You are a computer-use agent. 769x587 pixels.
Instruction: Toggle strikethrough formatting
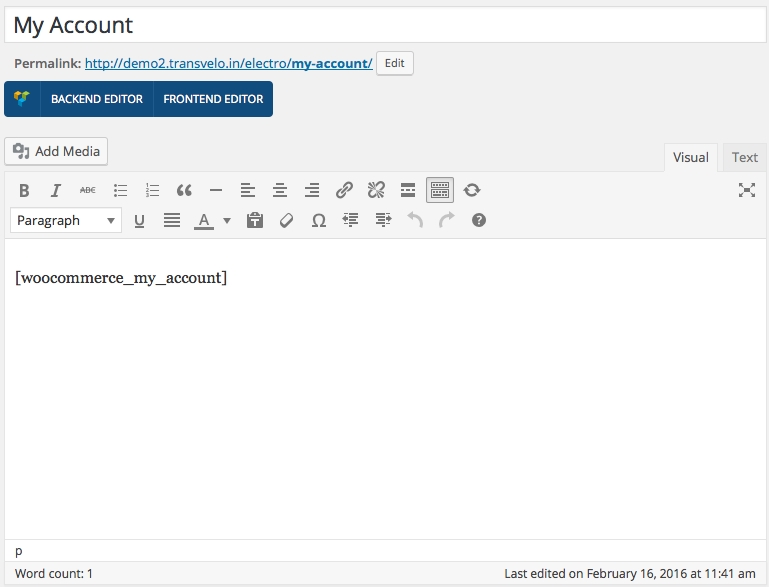[x=88, y=190]
